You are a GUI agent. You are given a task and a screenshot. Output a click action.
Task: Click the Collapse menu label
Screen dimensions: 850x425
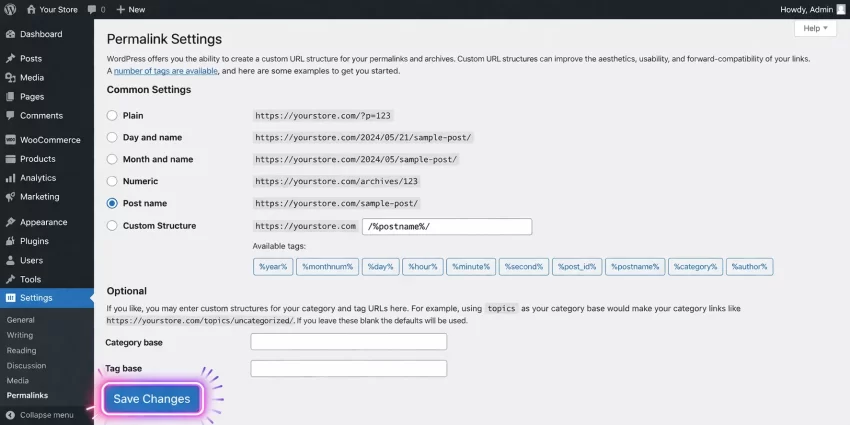(47, 415)
